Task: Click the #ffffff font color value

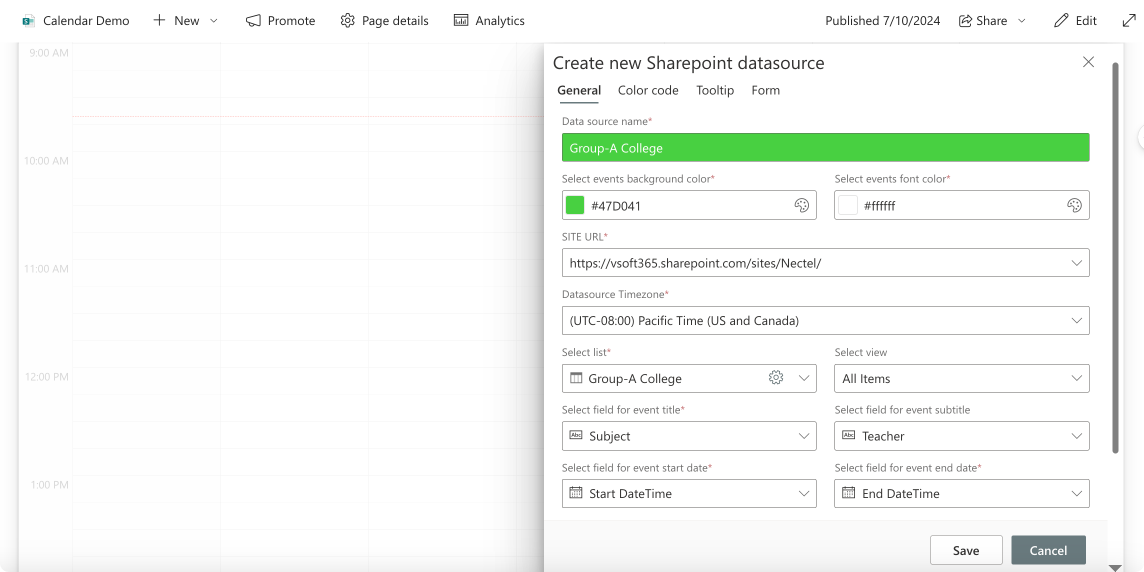Action: pyautogui.click(x=879, y=206)
